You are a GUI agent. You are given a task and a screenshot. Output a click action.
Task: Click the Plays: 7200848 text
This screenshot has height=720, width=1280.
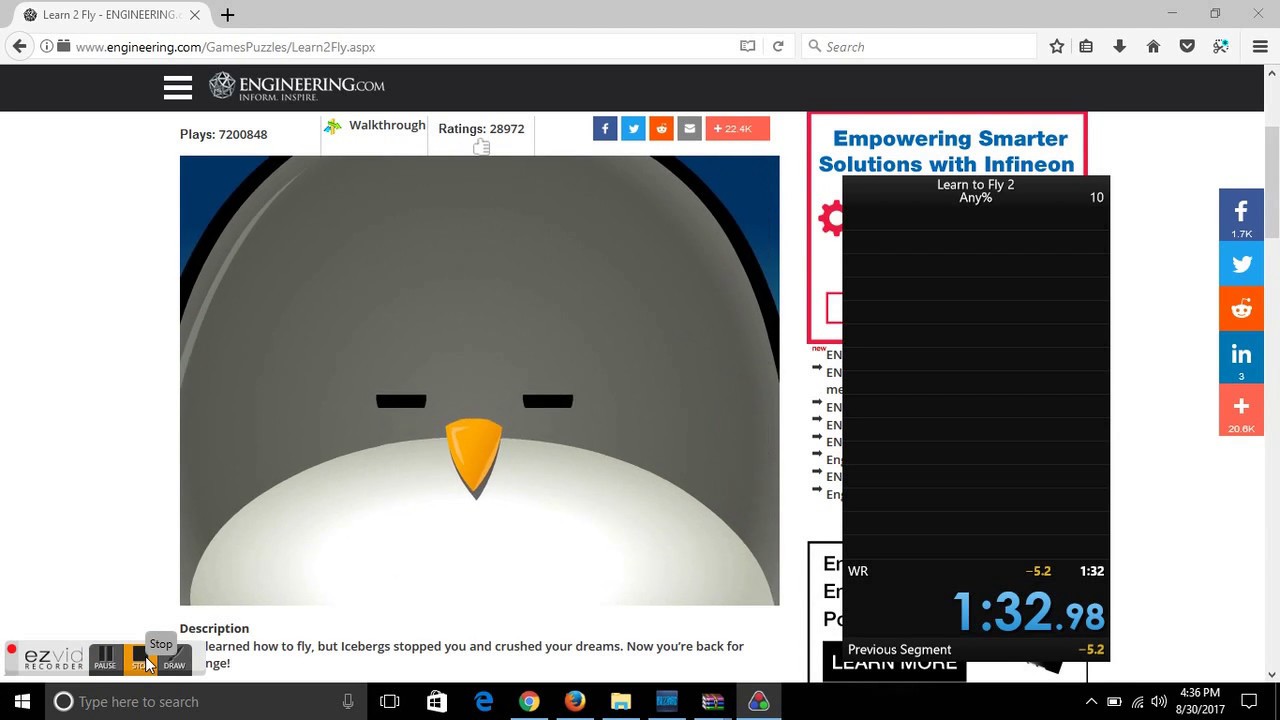(x=223, y=134)
